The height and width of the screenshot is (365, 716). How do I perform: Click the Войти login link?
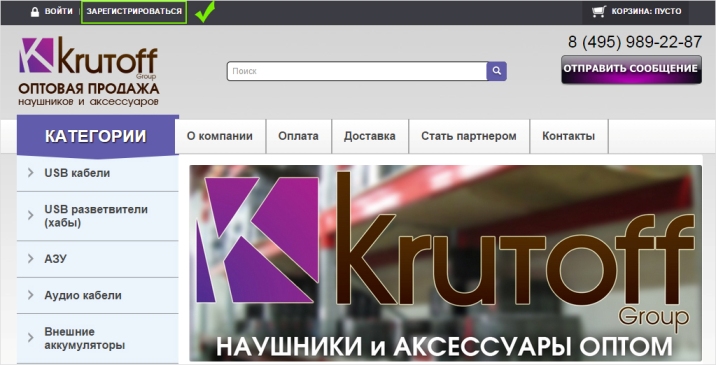click(58, 11)
